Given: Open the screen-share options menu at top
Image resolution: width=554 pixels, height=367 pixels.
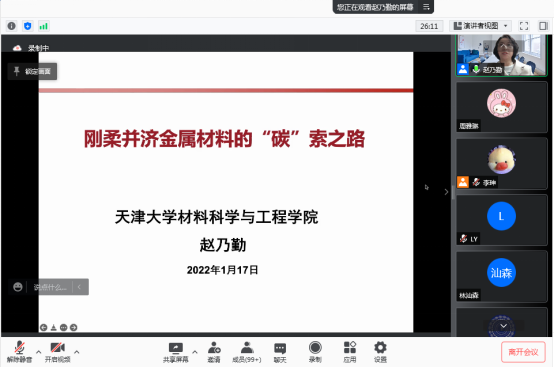Looking at the screenshot, I should 426,7.
